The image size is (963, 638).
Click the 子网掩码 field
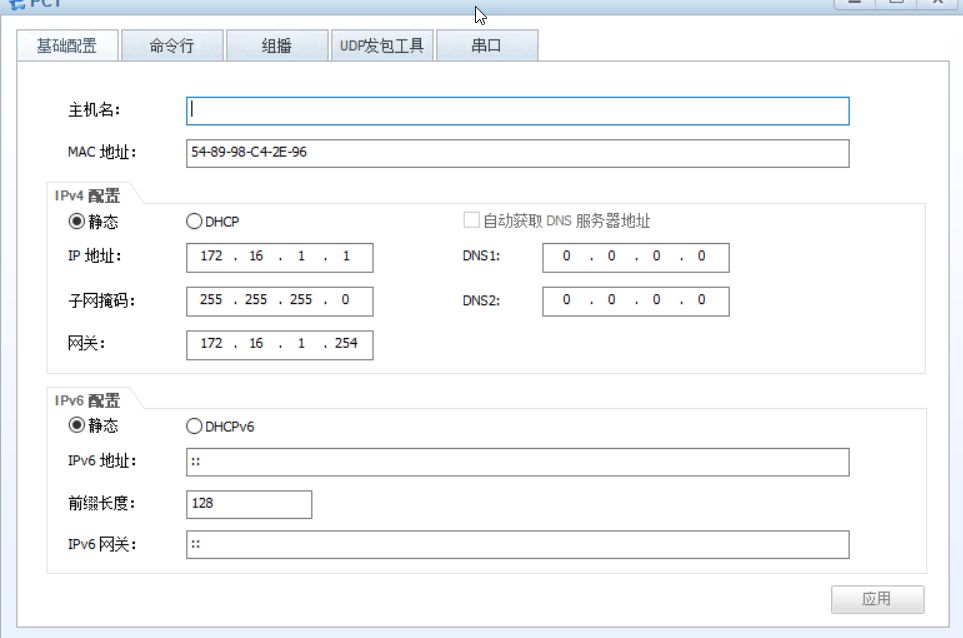pyautogui.click(x=279, y=301)
